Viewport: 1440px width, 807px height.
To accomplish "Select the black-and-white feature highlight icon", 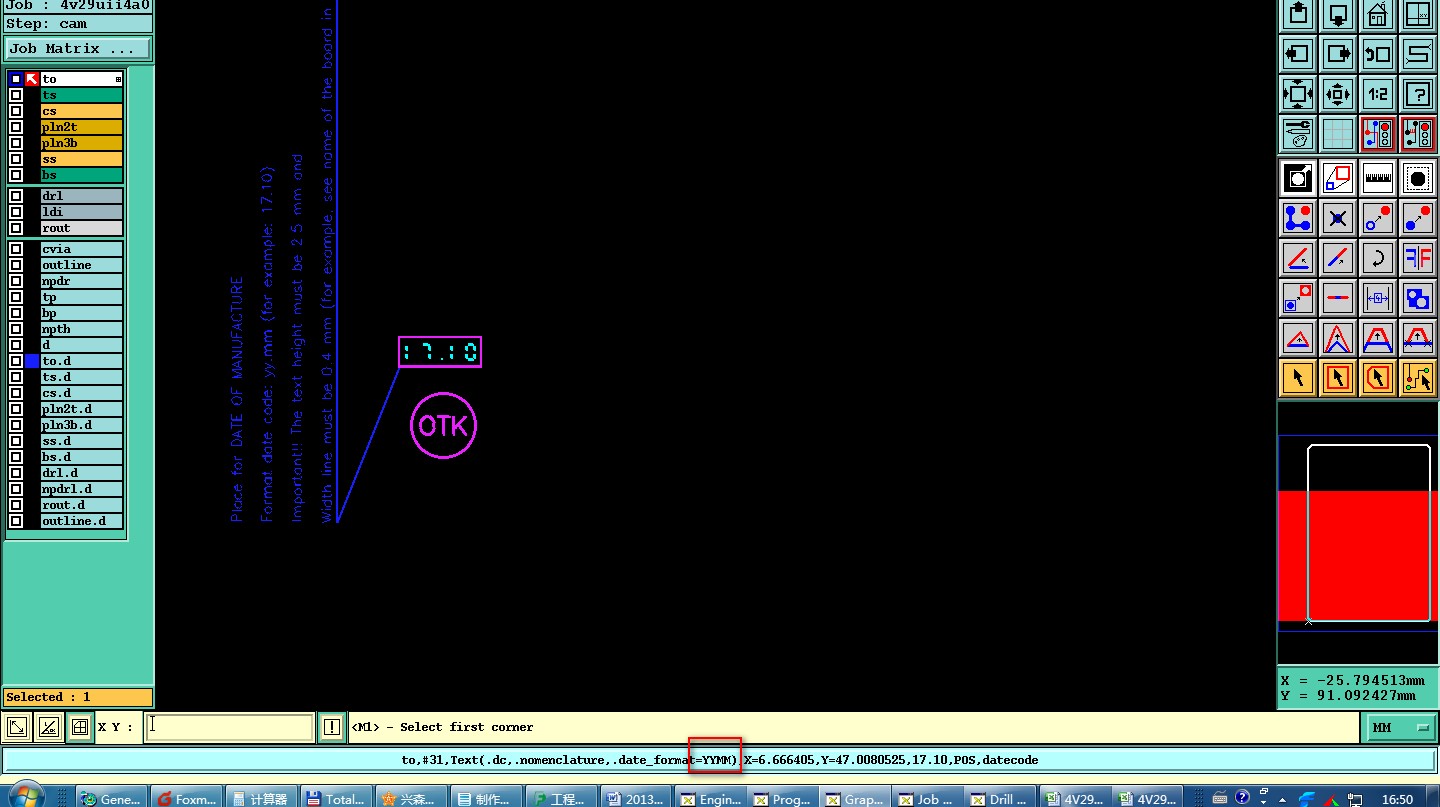I will [1298, 179].
